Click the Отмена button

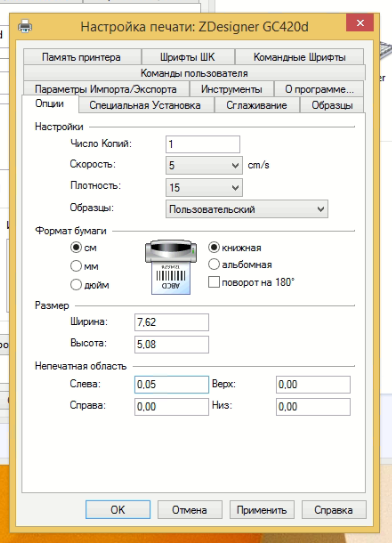point(190,509)
